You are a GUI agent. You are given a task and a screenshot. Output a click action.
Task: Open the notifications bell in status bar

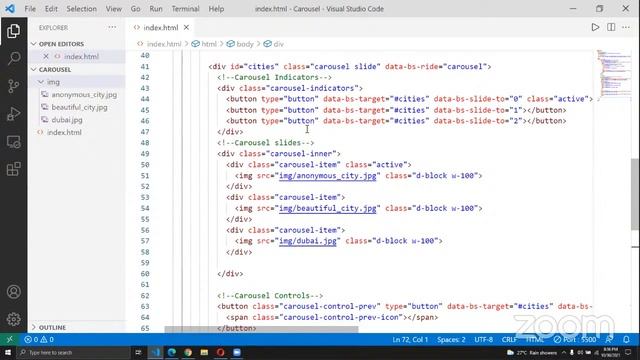coord(626,340)
